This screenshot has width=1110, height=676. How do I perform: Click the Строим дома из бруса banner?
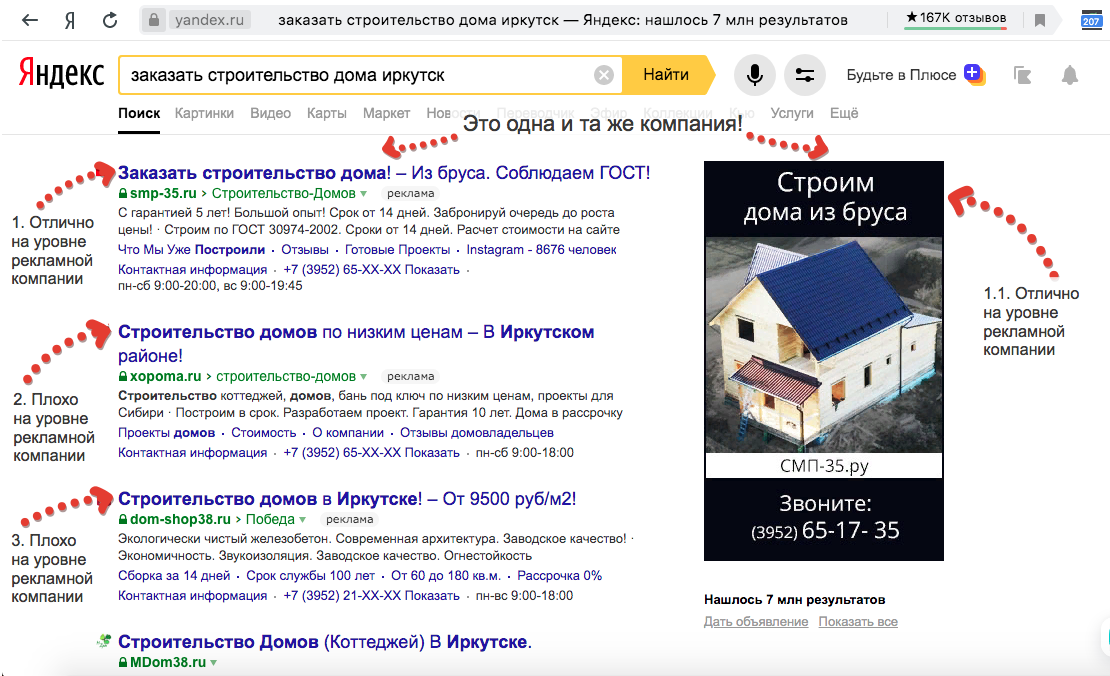click(x=823, y=361)
